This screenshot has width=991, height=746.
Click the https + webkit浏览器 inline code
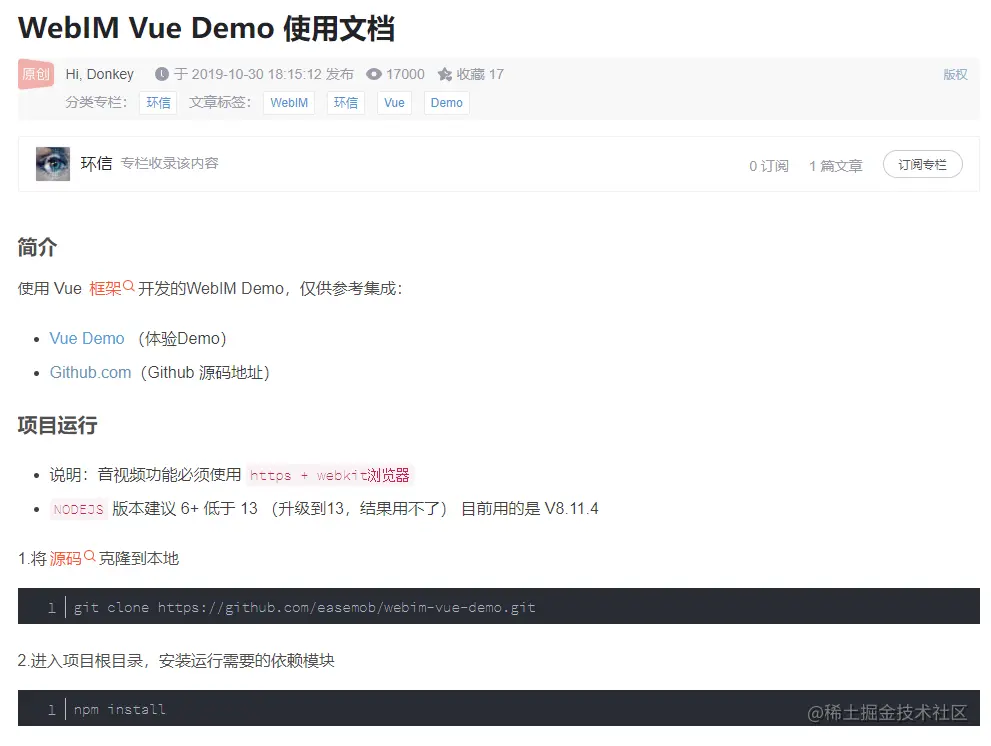tap(329, 475)
